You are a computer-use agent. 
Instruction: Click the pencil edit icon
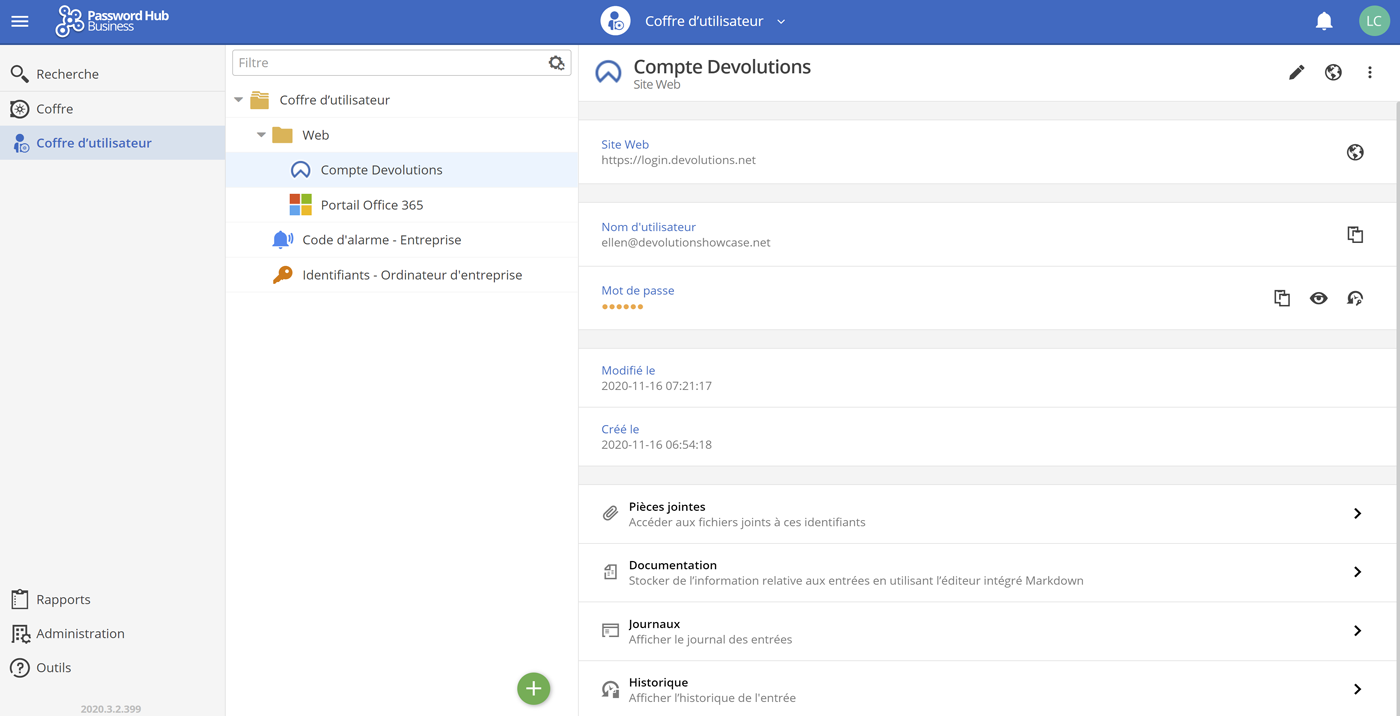1296,72
